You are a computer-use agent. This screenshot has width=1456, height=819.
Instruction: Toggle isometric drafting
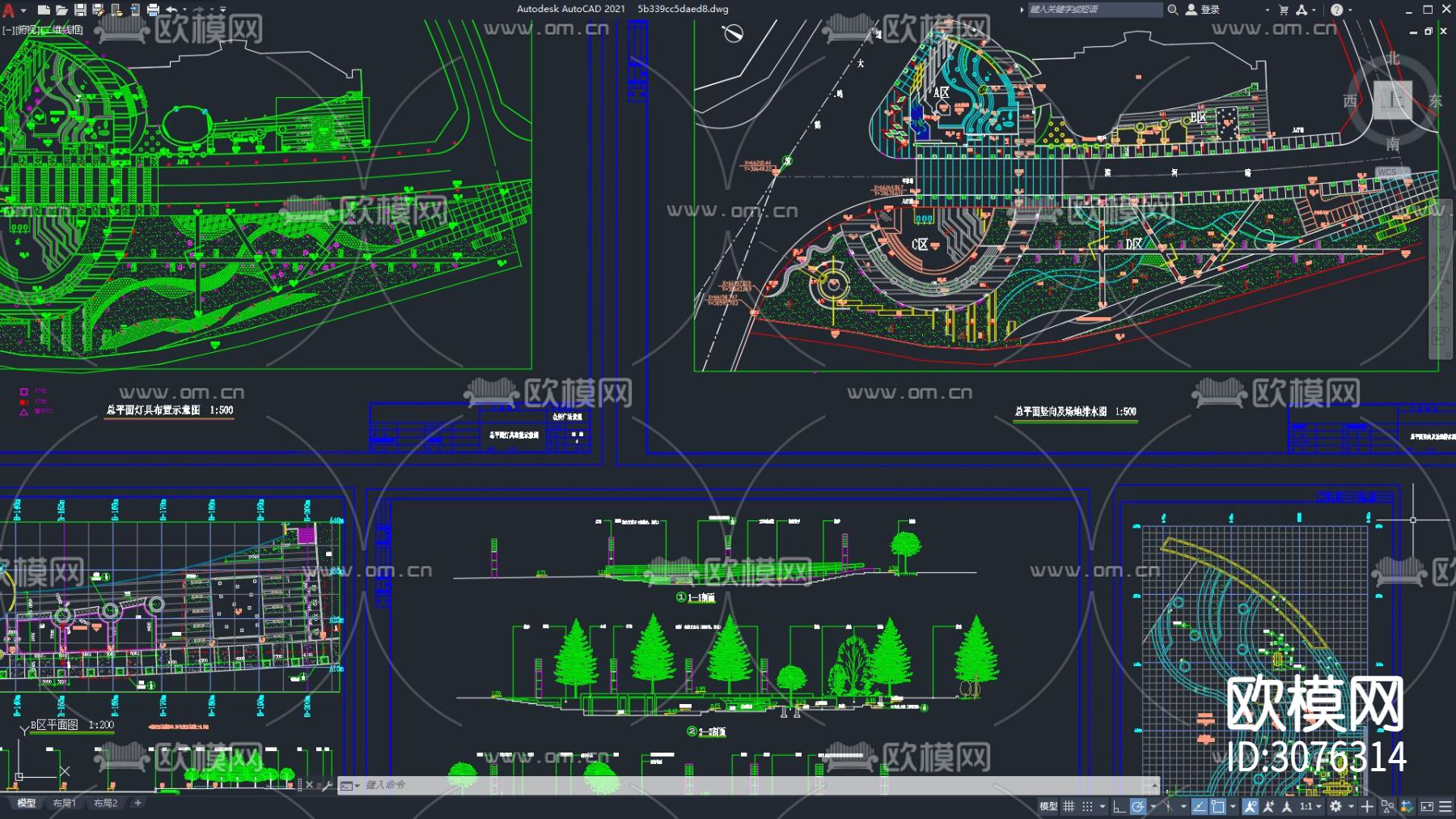1168,806
